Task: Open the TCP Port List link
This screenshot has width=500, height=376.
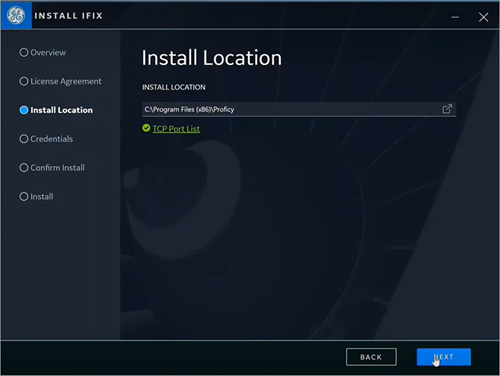Action: pos(176,129)
